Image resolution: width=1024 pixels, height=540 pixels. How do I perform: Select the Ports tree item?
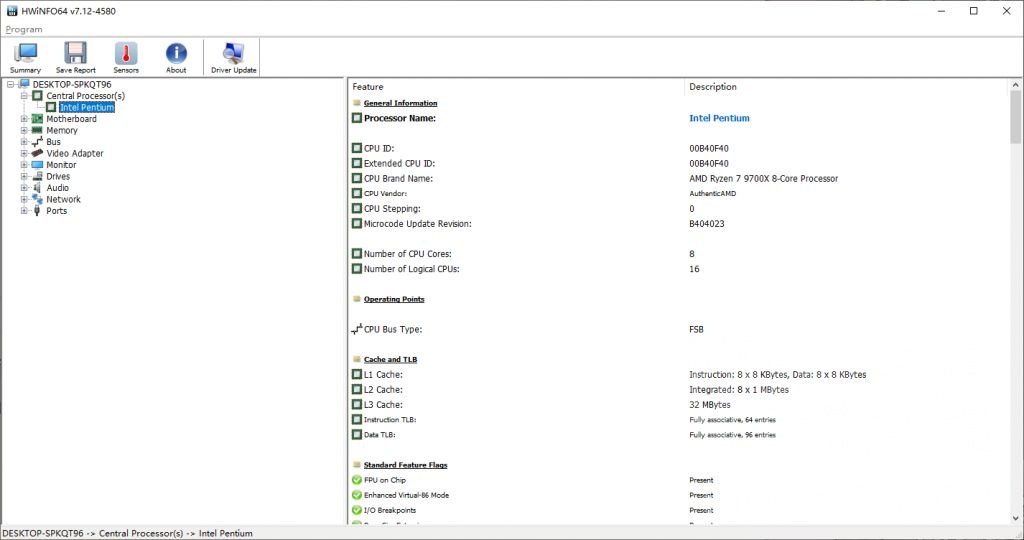click(x=56, y=211)
